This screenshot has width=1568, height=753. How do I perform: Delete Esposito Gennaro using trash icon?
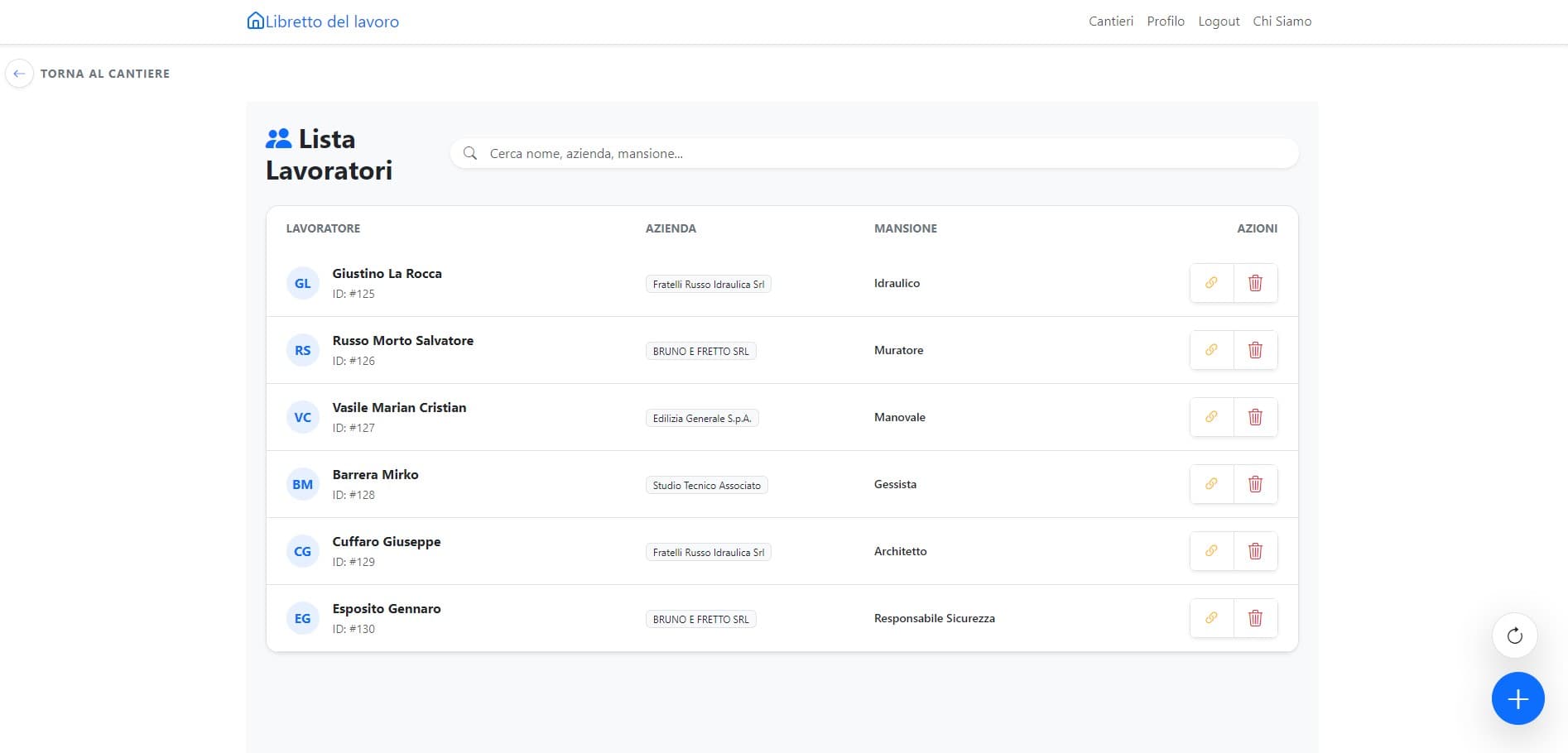pyautogui.click(x=1255, y=618)
